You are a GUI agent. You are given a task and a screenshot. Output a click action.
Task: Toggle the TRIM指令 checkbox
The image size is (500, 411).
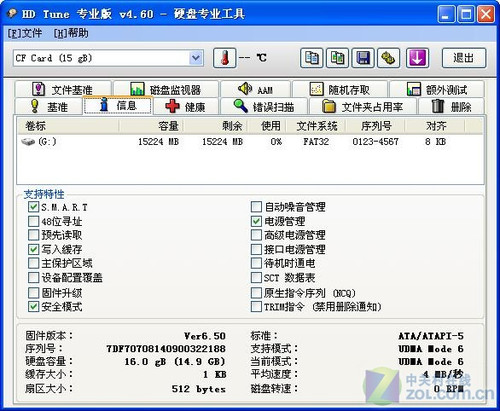click(256, 307)
